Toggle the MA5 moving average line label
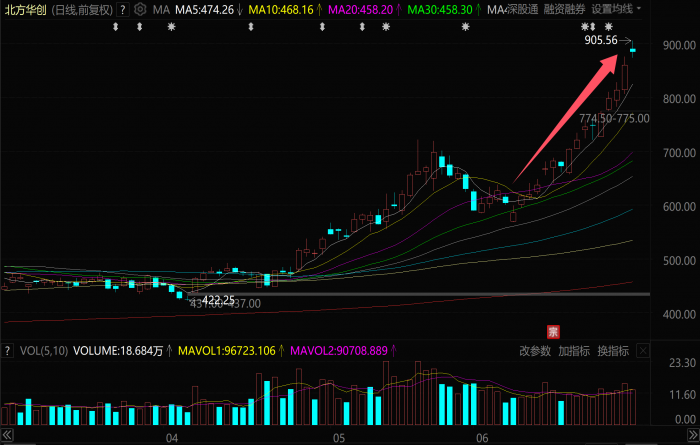The width and height of the screenshot is (700, 445). pyautogui.click(x=204, y=9)
